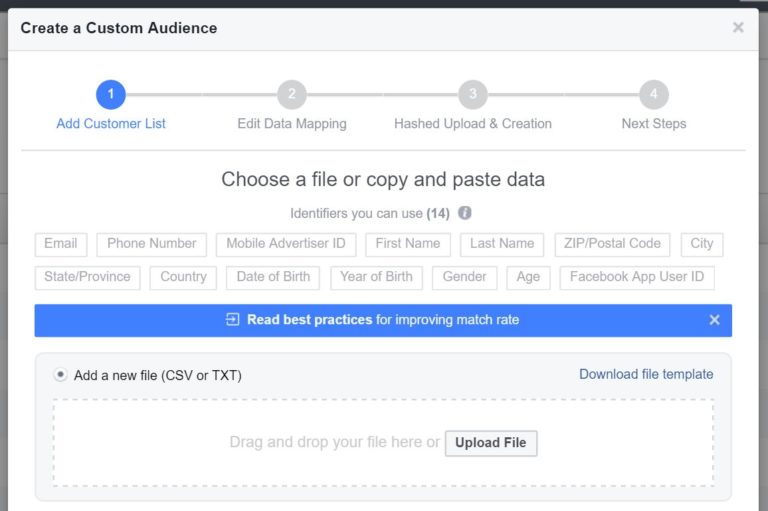This screenshot has height=511, width=768.
Task: Choose the ZIP/Postal Code identifier tag
Action: (612, 243)
